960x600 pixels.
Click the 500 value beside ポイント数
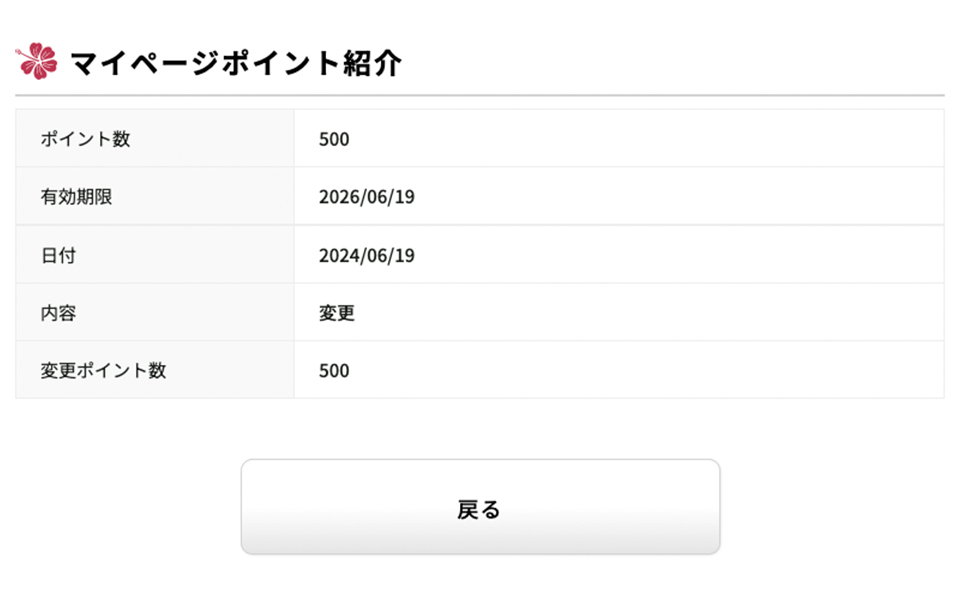click(x=334, y=139)
